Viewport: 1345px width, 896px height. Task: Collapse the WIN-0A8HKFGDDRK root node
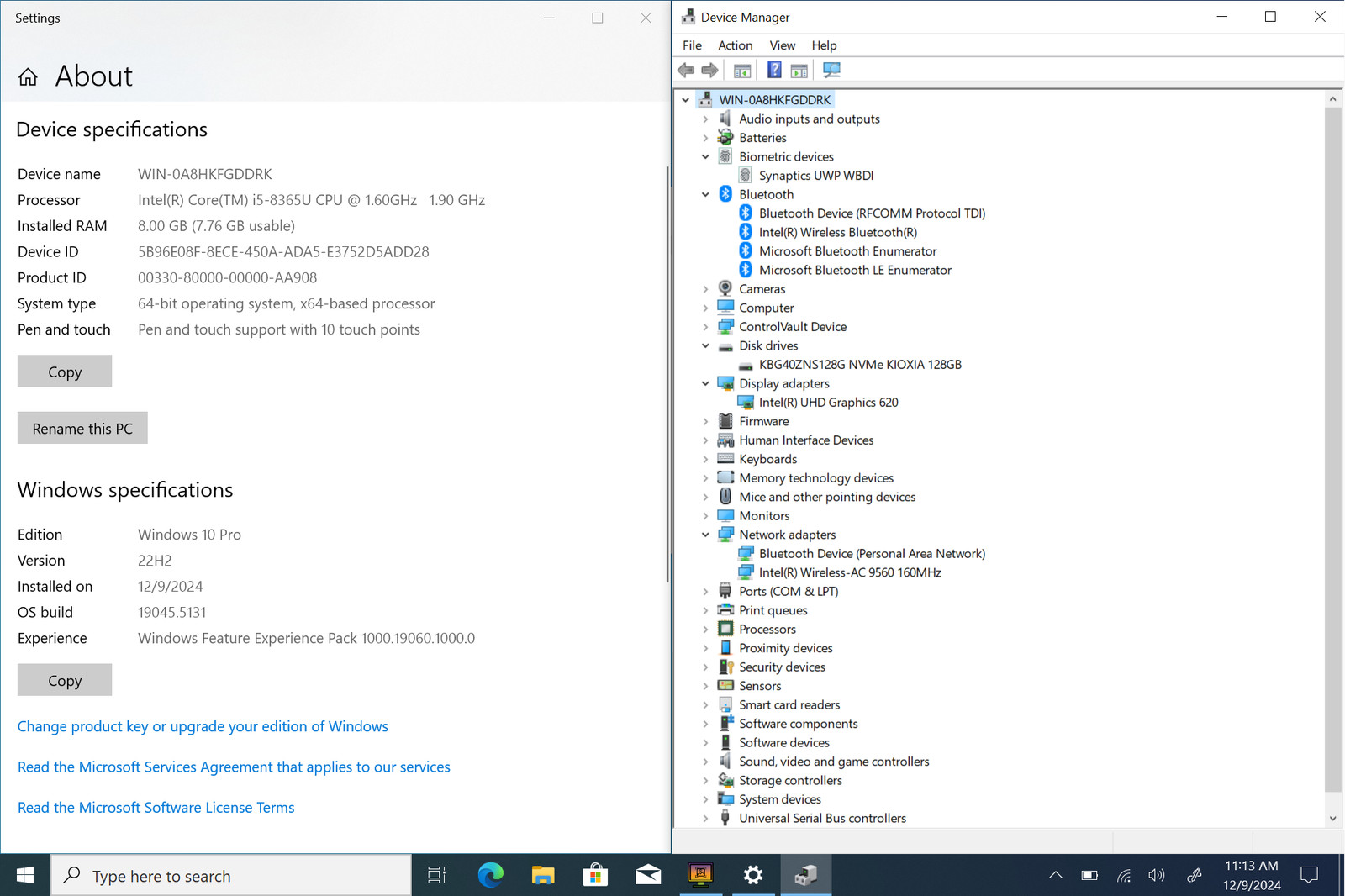click(686, 100)
